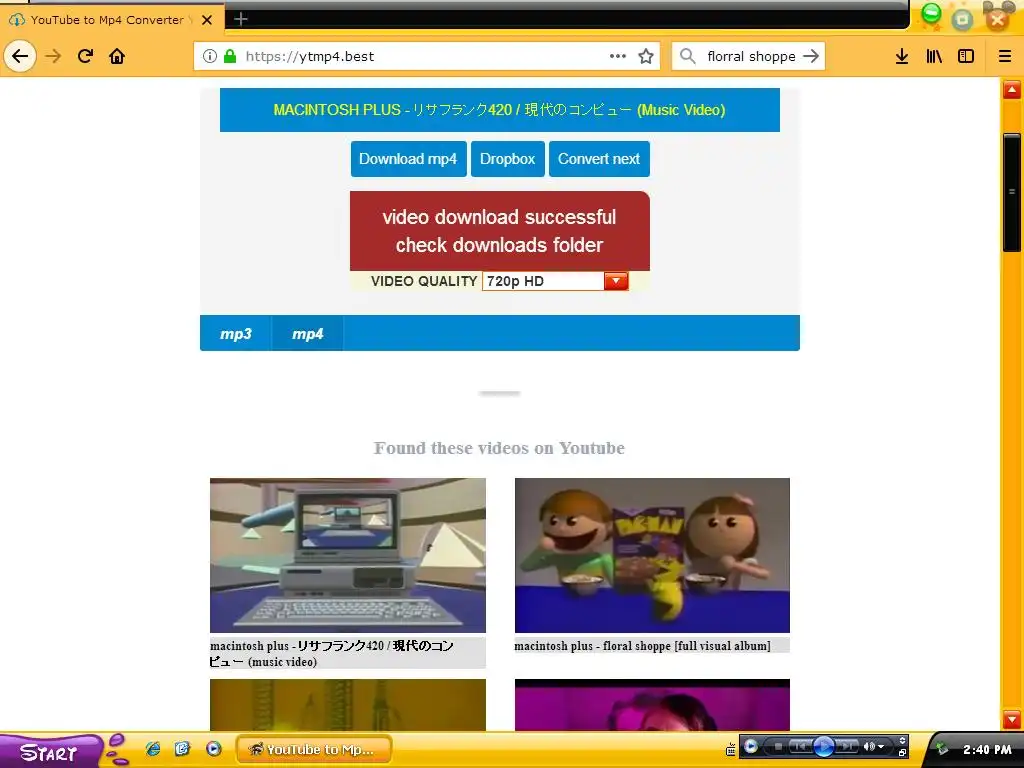The image size is (1024, 768).
Task: Launch Windows Media Player from quick launch
Action: tap(214, 749)
